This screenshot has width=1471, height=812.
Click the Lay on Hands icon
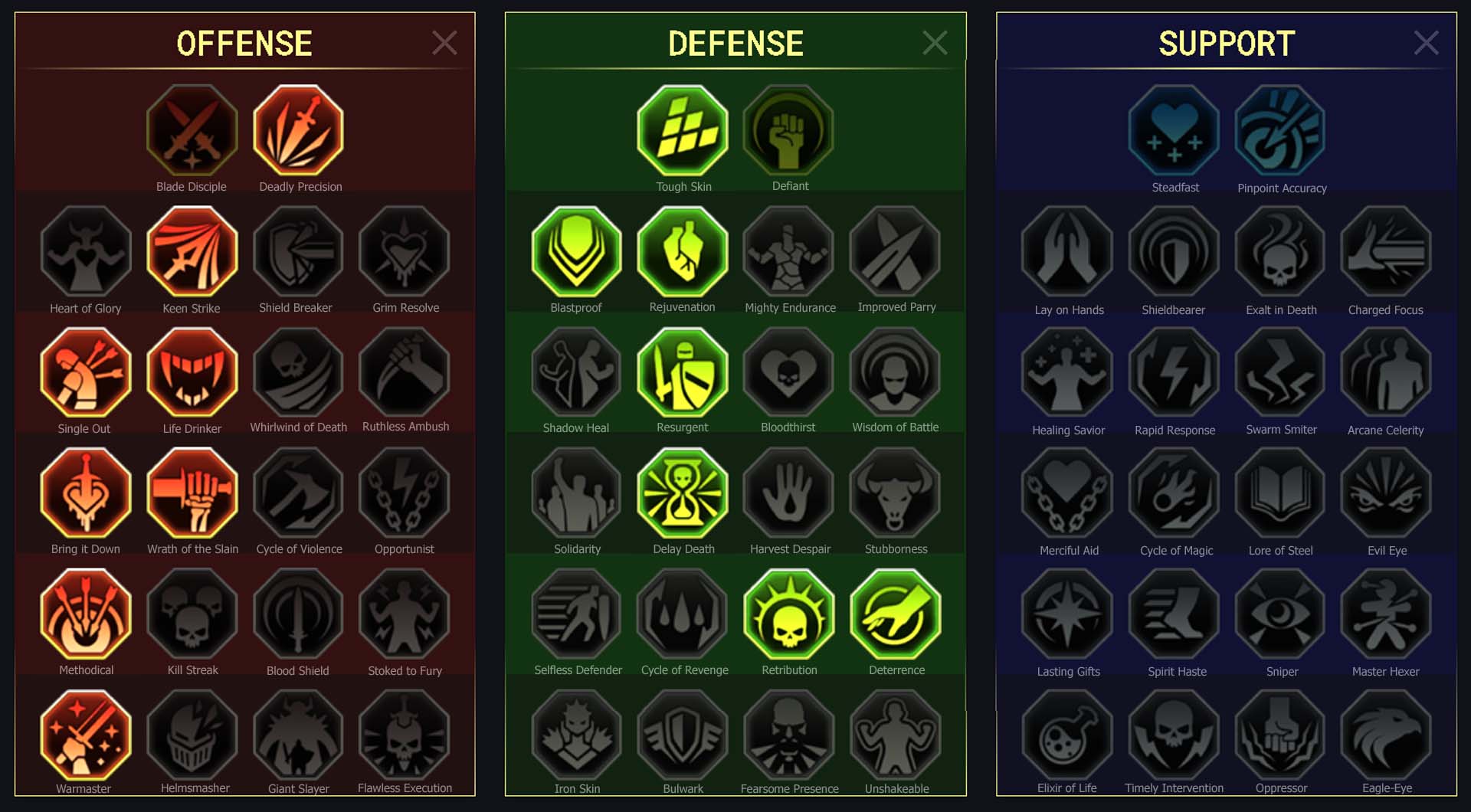1067,251
